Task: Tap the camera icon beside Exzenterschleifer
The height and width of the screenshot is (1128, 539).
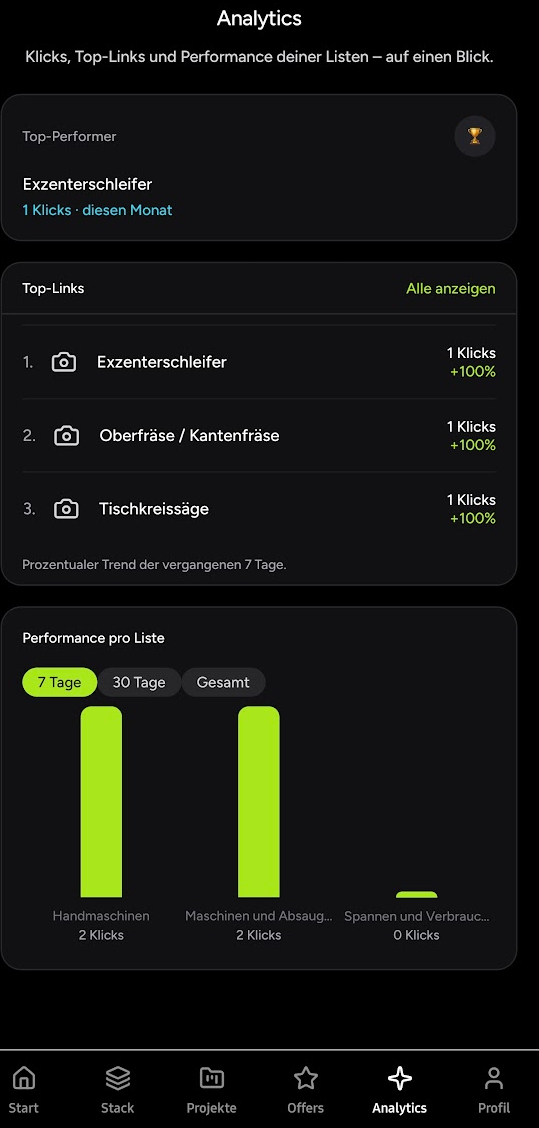Action: (x=64, y=363)
